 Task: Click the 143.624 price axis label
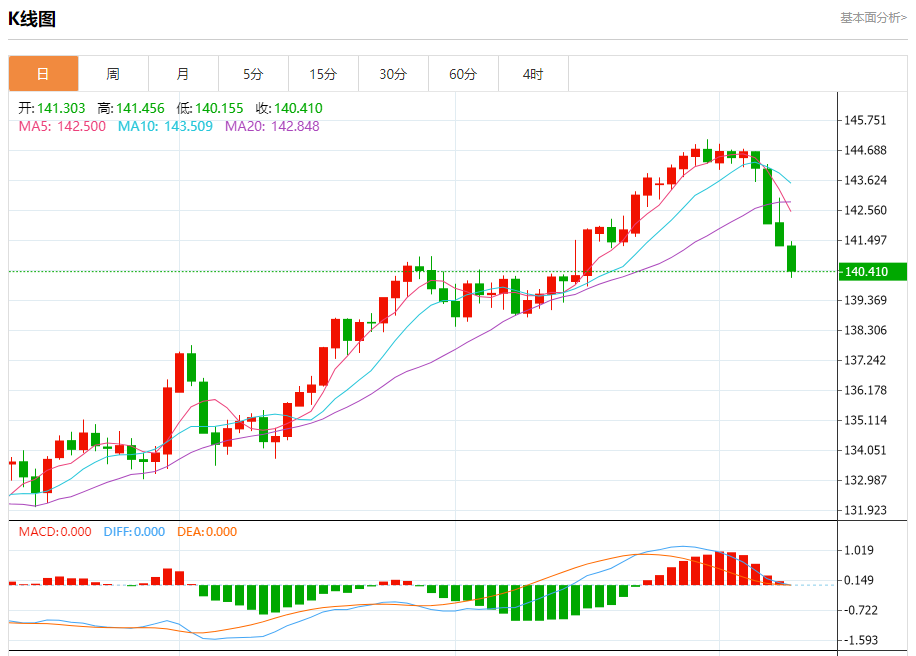865,180
